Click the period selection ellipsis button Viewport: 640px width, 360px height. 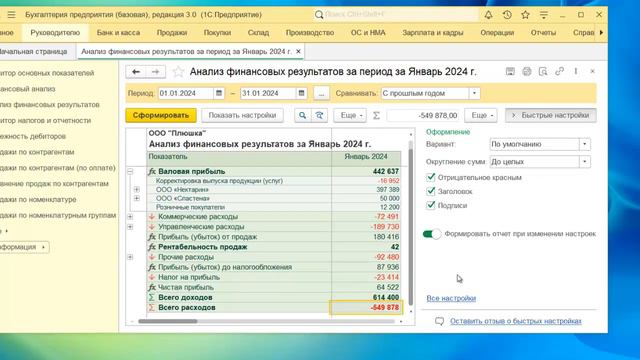321,93
